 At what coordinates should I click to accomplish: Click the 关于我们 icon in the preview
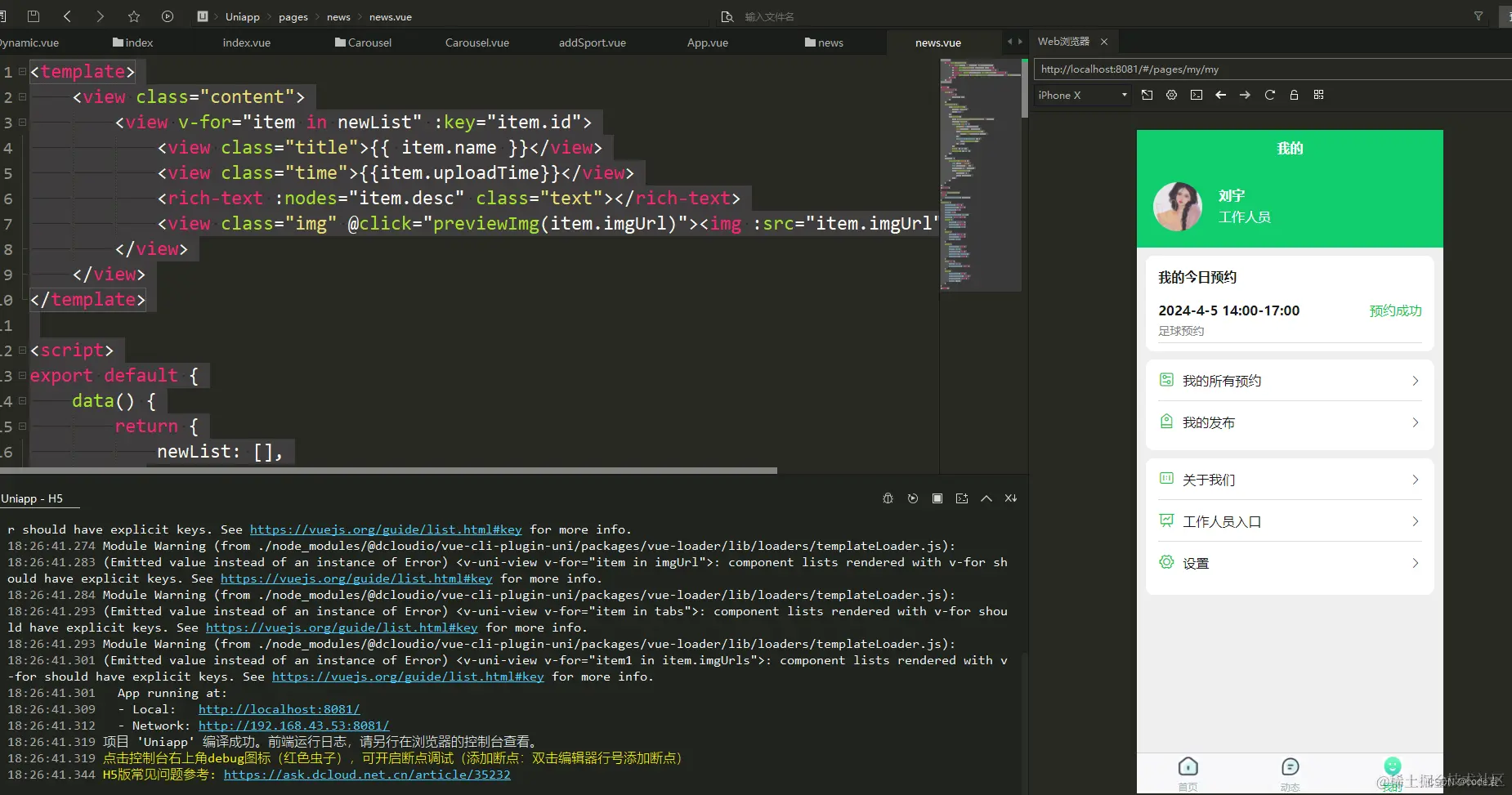pos(1166,479)
